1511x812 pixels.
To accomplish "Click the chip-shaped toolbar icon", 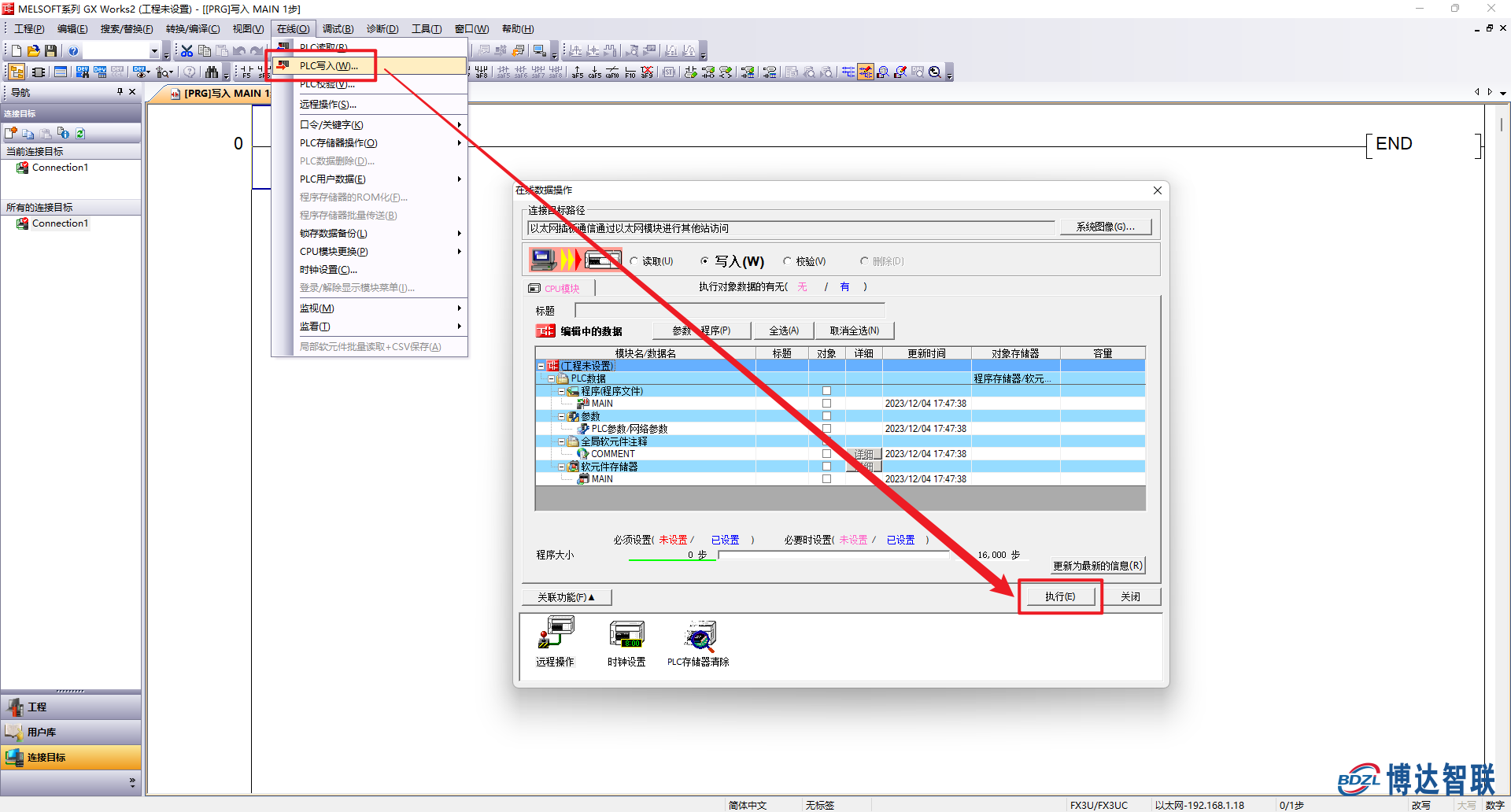I will click(x=38, y=72).
